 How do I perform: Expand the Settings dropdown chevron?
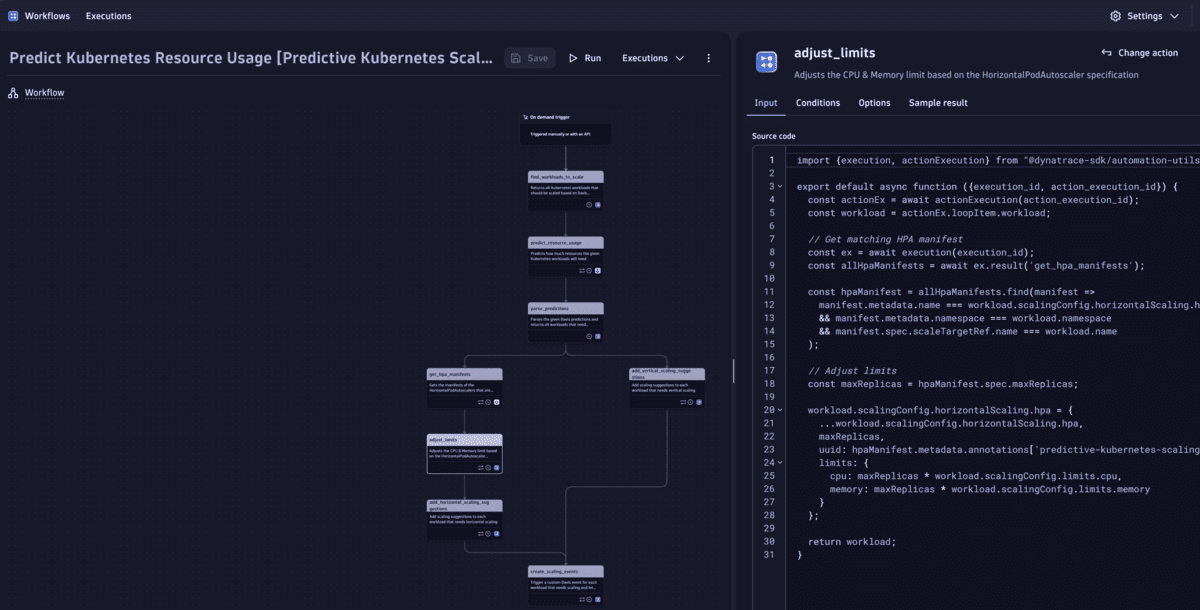point(1174,16)
